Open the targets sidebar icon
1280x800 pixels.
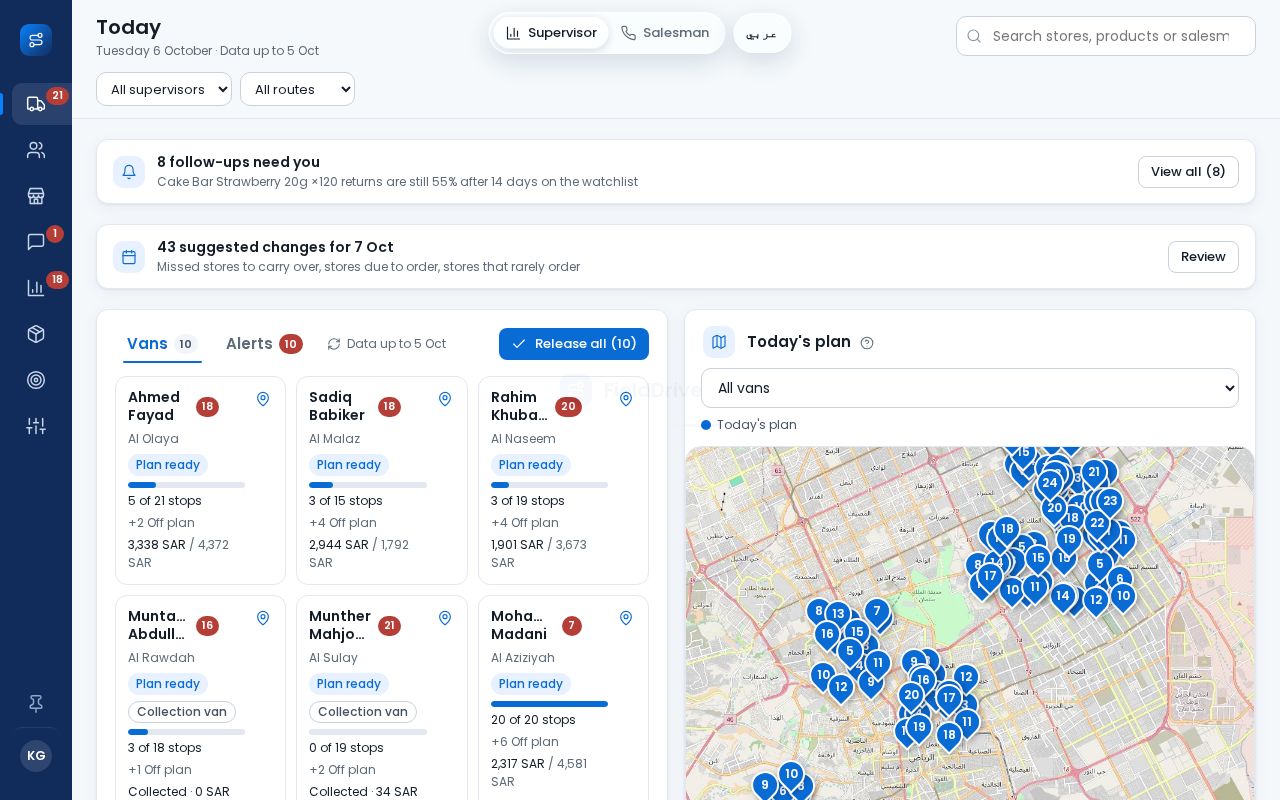tap(36, 380)
